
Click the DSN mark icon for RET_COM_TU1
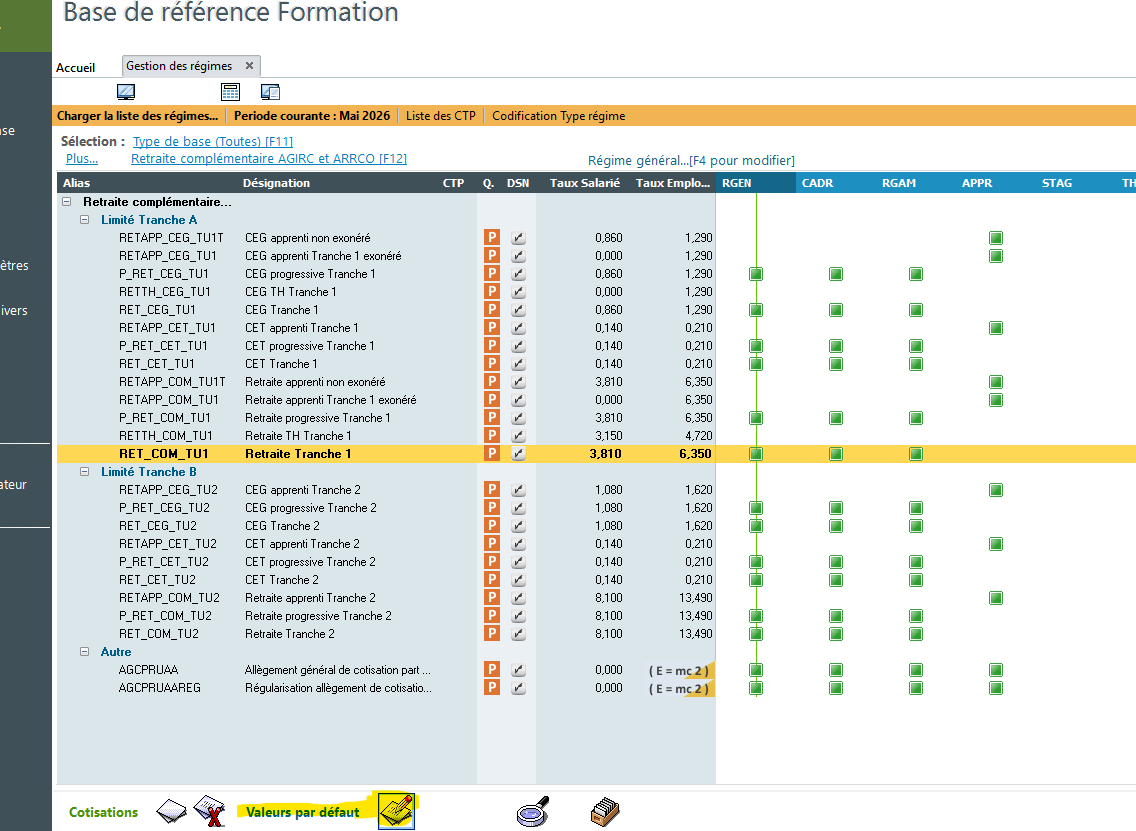click(518, 454)
